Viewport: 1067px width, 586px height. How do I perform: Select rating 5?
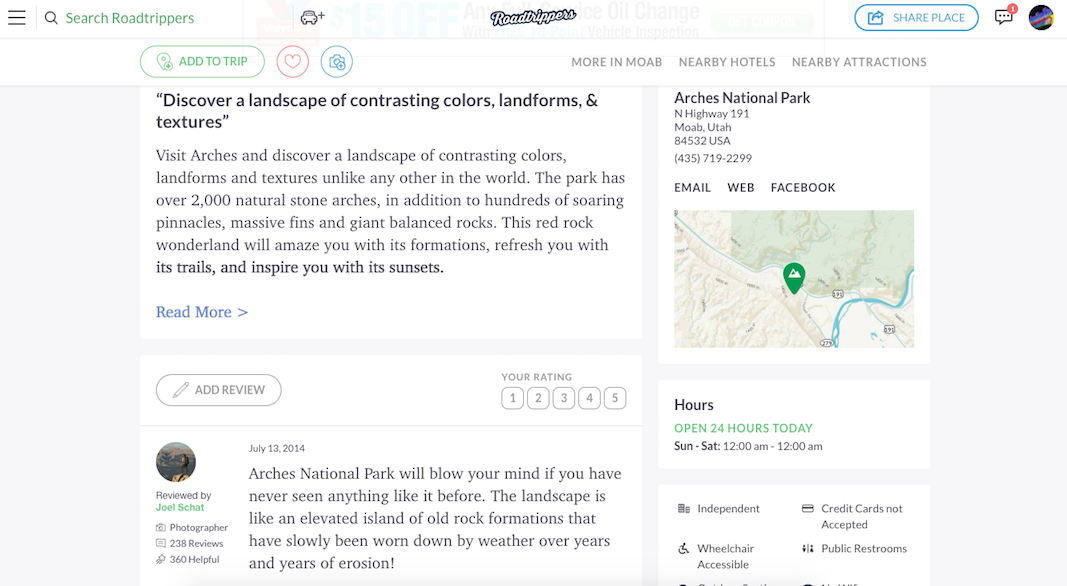(614, 398)
